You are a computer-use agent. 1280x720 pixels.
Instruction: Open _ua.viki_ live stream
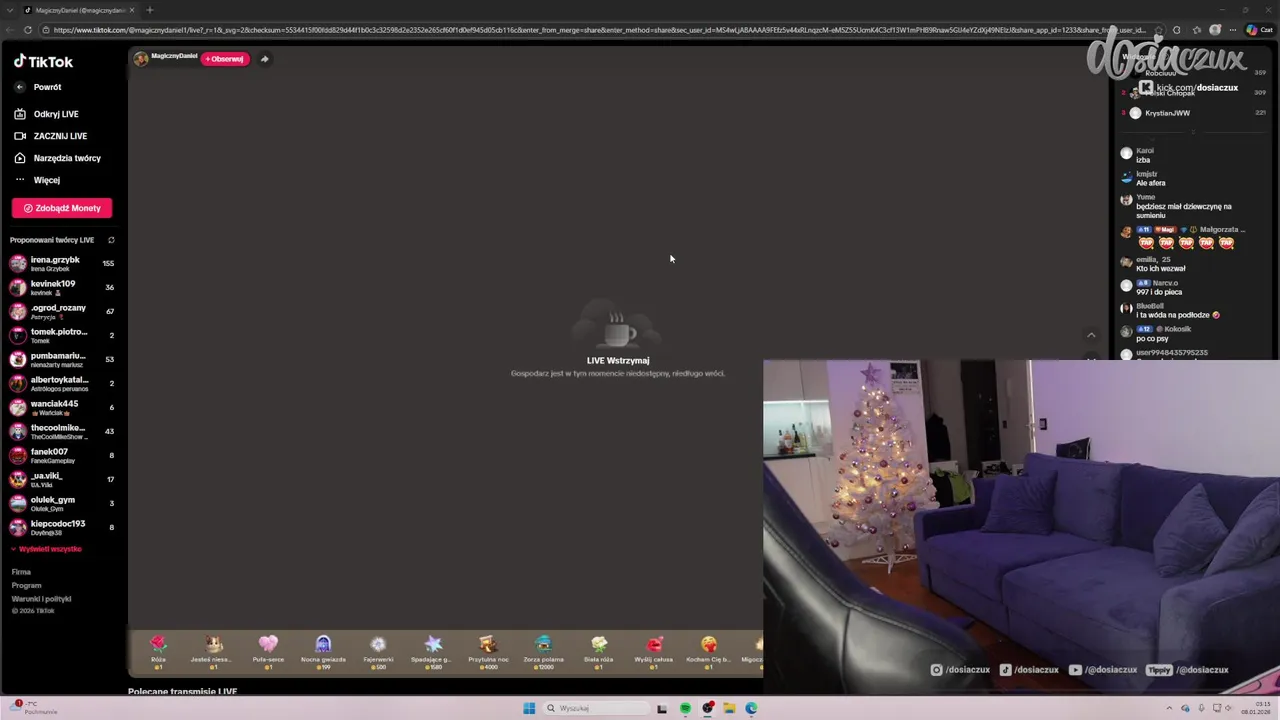click(62, 480)
